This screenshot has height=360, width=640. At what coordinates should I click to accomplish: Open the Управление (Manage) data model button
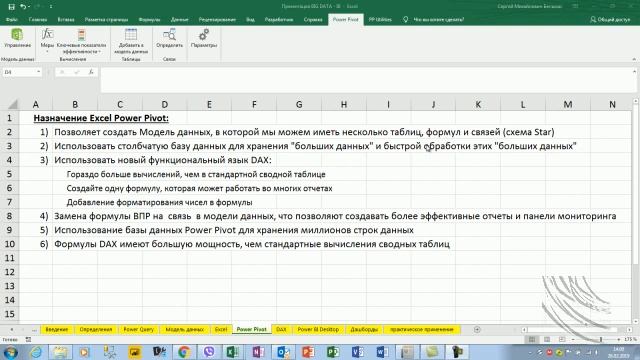17,38
